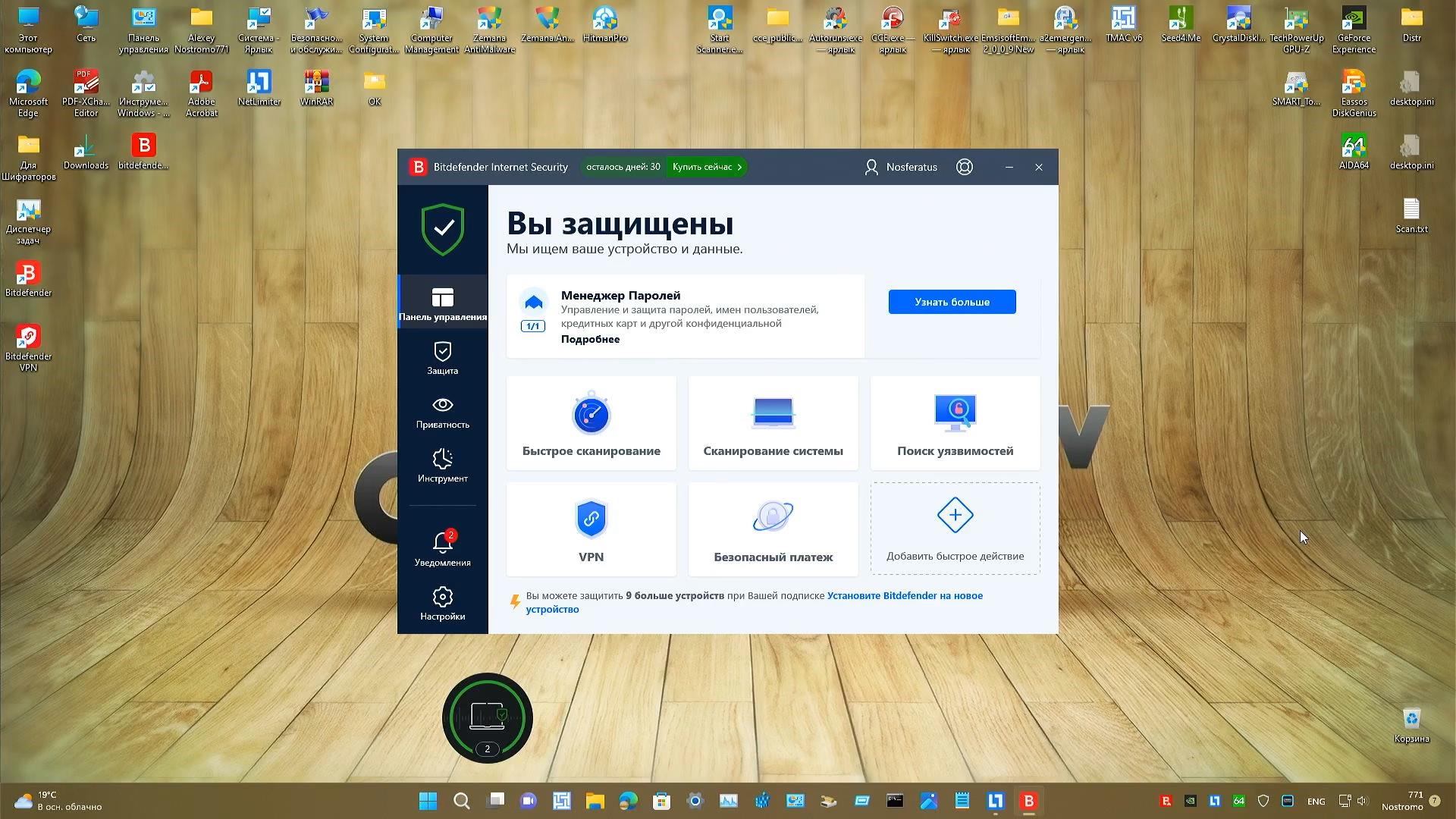The image size is (1456, 819).
Task: Open the VPN quick action tile
Action: pyautogui.click(x=591, y=529)
